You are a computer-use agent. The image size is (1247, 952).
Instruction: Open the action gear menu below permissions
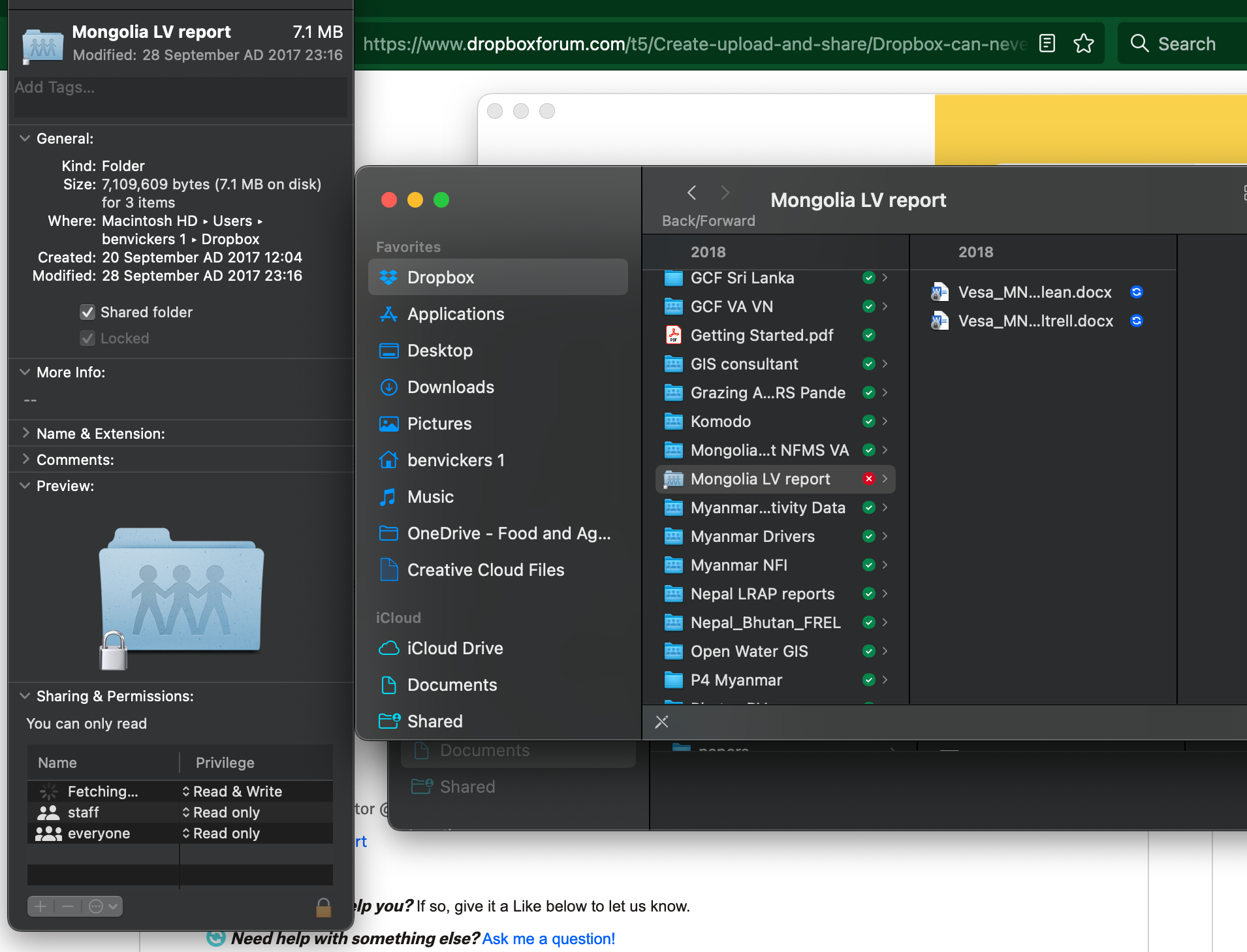103,906
